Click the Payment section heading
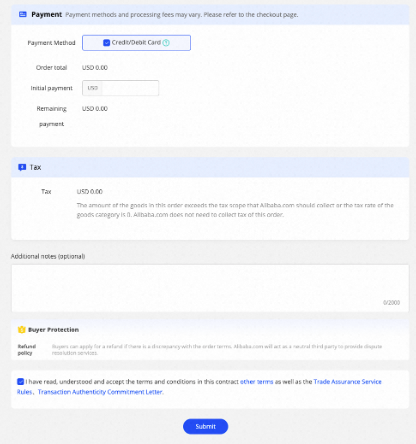The height and width of the screenshot is (444, 416). click(46, 14)
